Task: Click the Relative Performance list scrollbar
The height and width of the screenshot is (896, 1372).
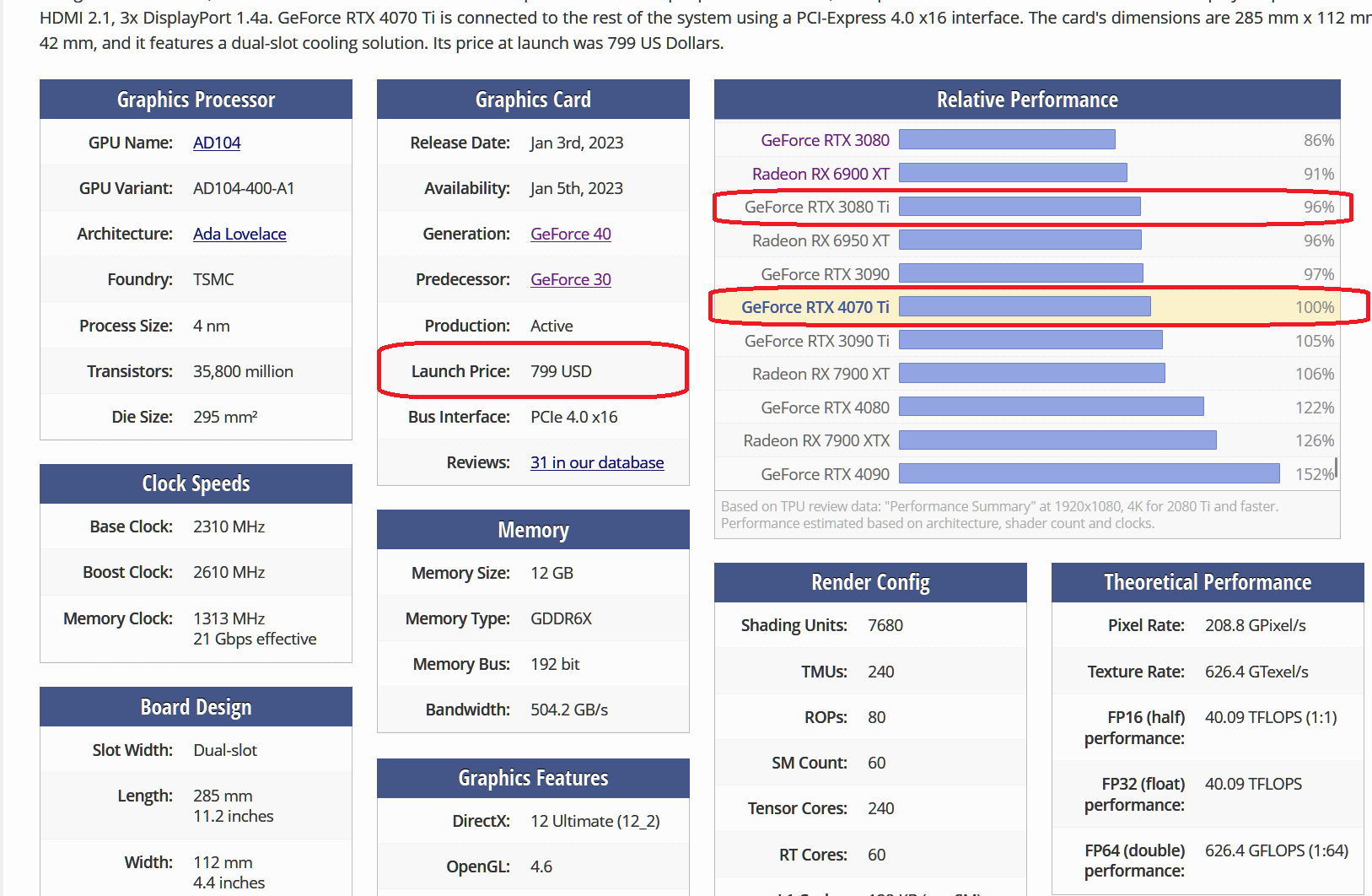Action: 1337,467
